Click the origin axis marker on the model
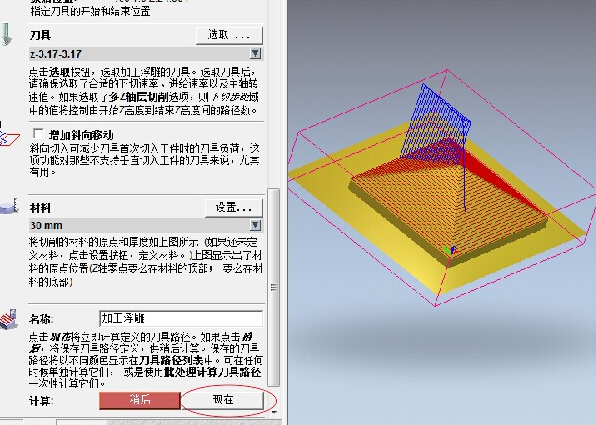Image resolution: width=596 pixels, height=425 pixels. point(451,250)
